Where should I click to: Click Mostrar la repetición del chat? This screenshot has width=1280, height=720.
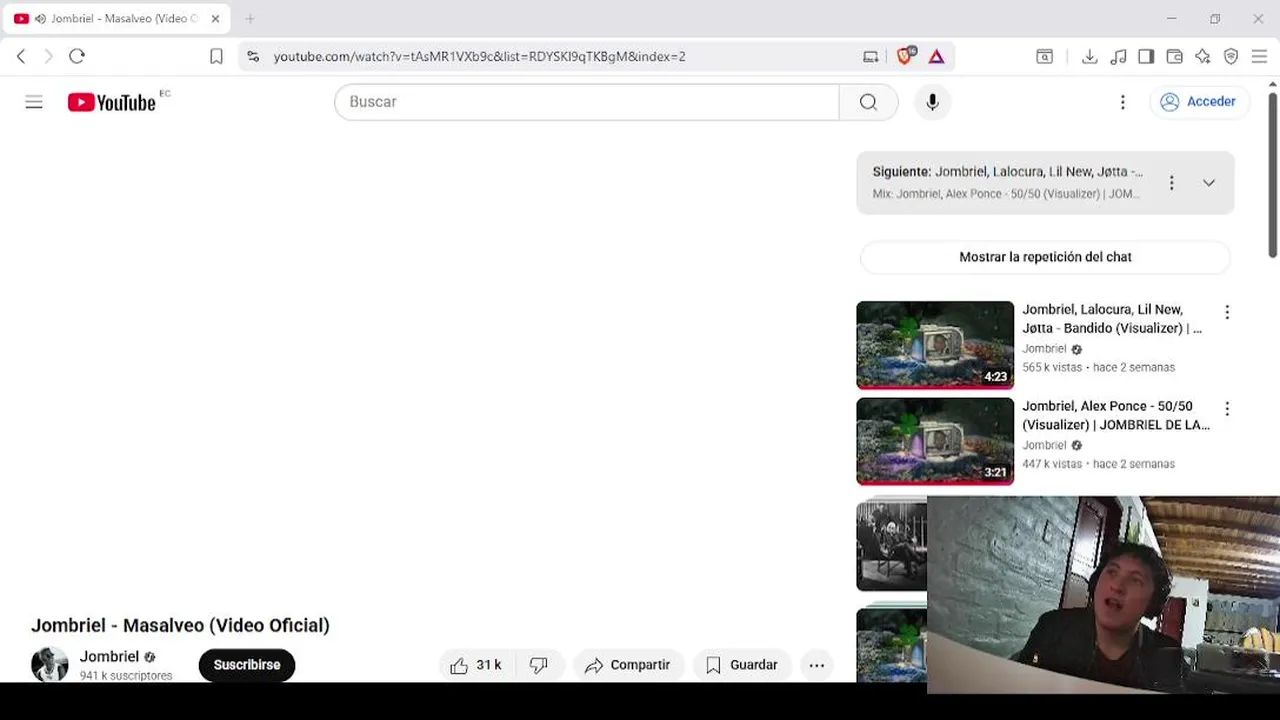coord(1045,257)
